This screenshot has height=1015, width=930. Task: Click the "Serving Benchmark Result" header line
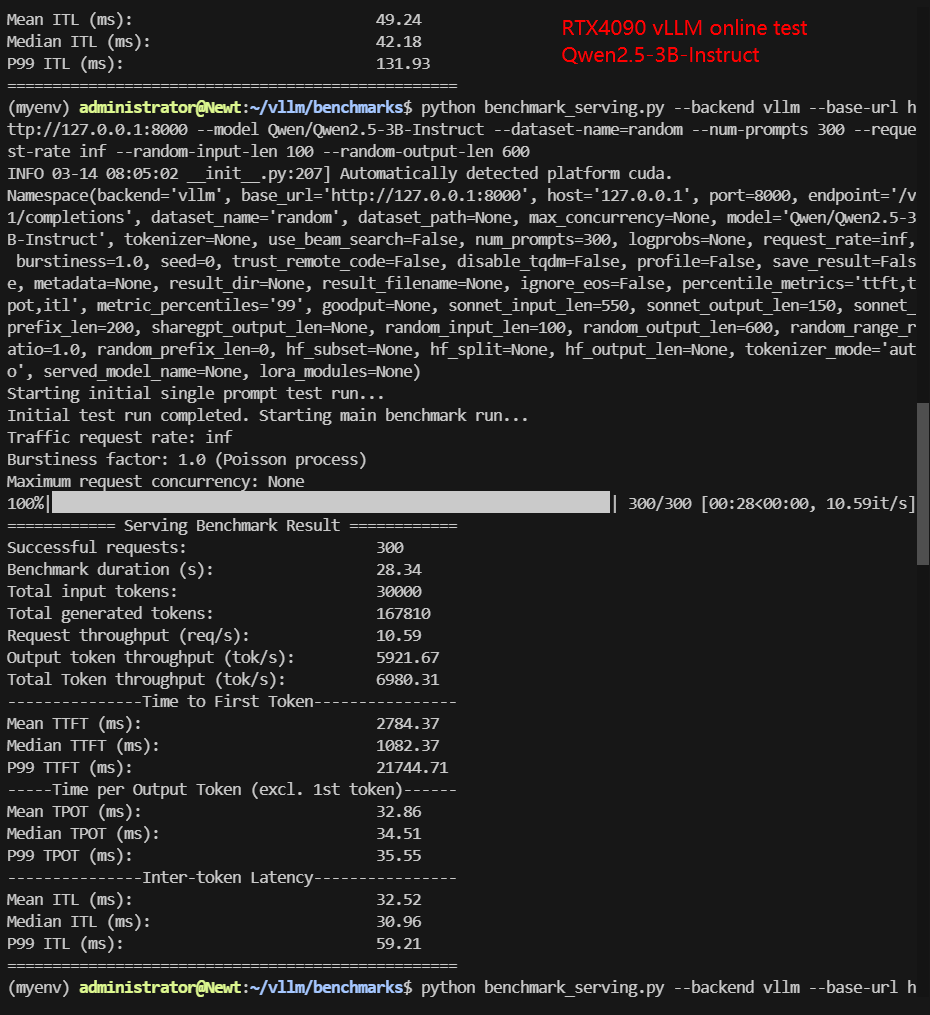pyautogui.click(x=232, y=525)
